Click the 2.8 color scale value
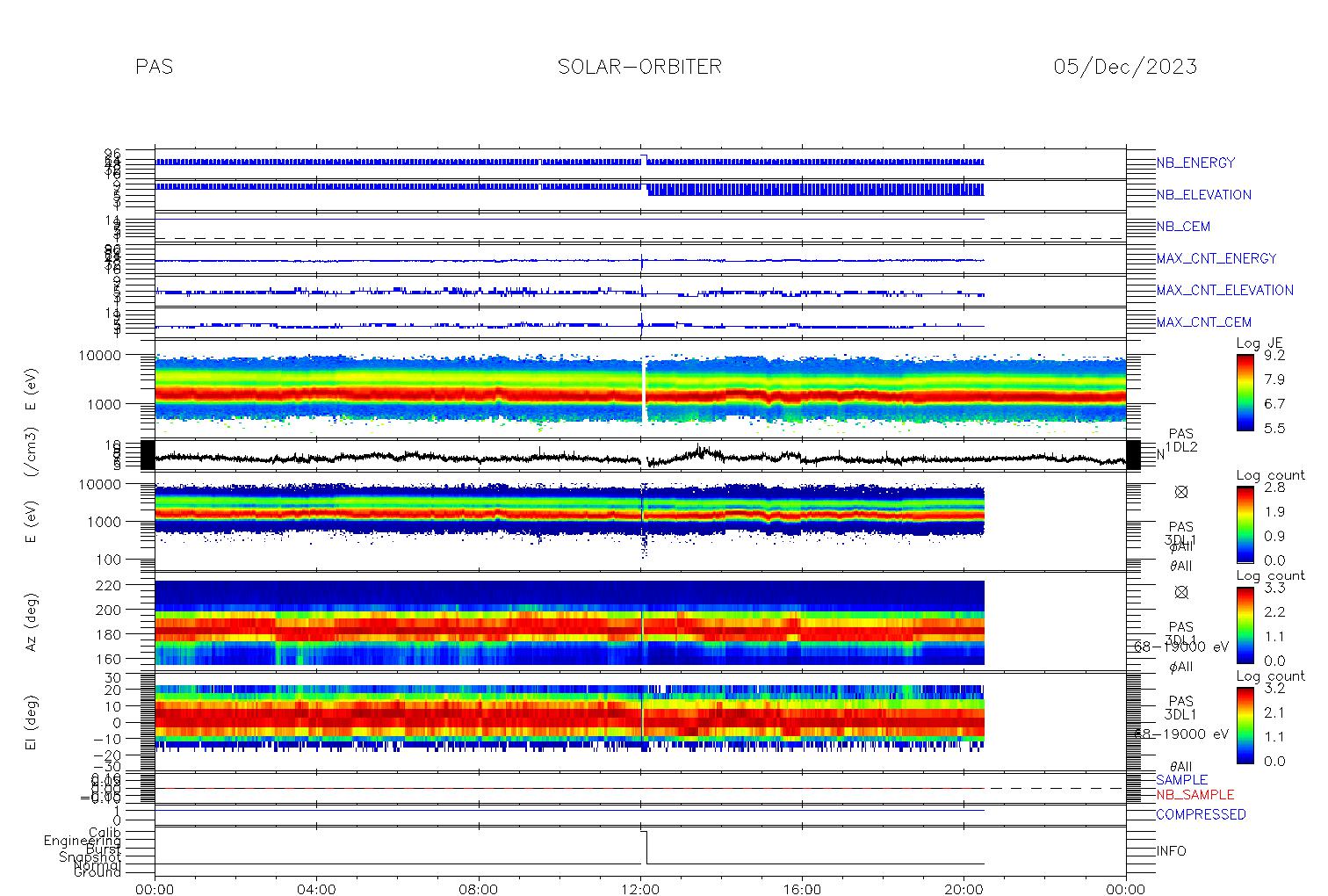Image resolution: width=1328 pixels, height=896 pixels. (1274, 488)
